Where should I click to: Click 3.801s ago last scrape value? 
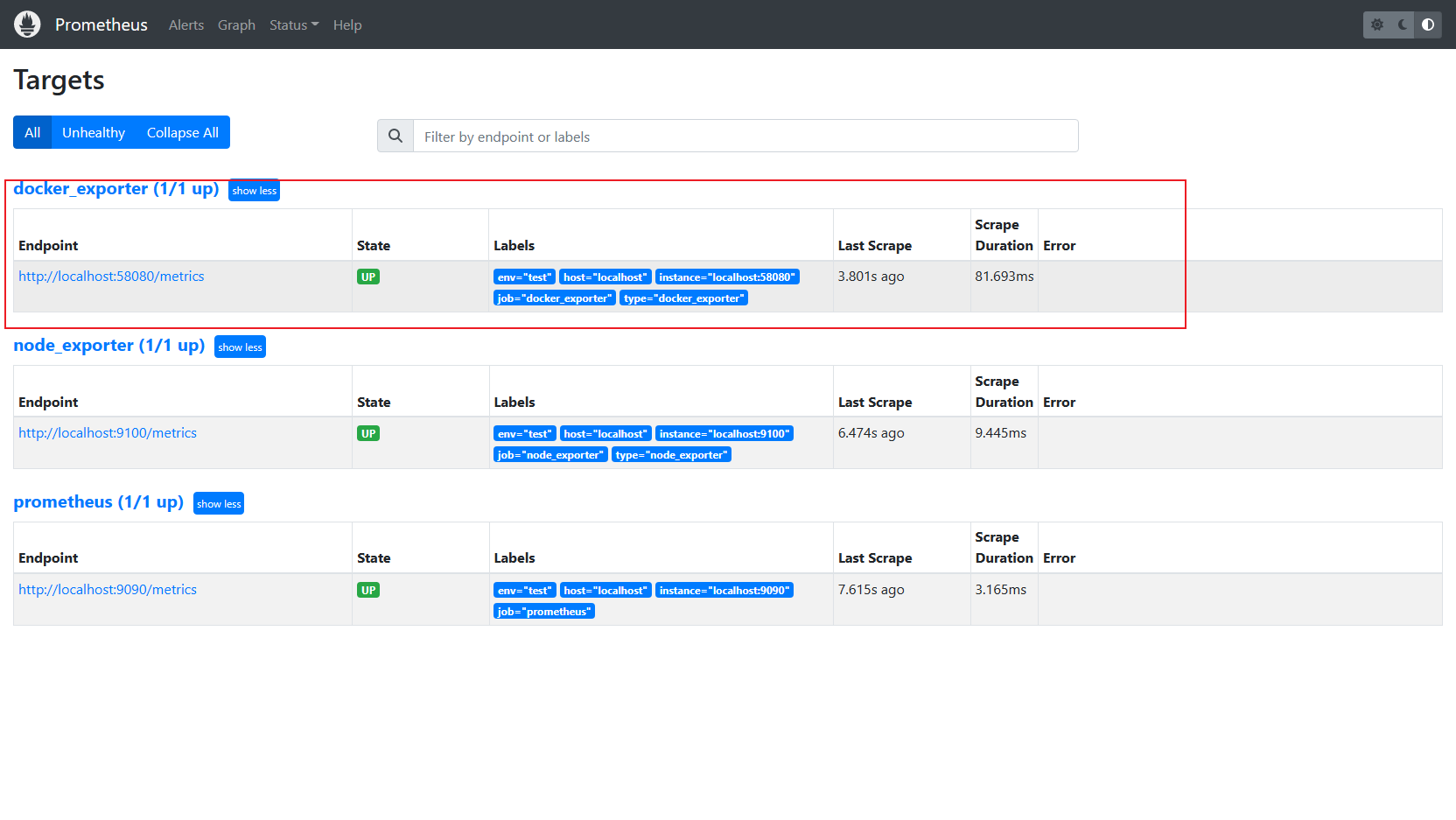click(x=871, y=277)
